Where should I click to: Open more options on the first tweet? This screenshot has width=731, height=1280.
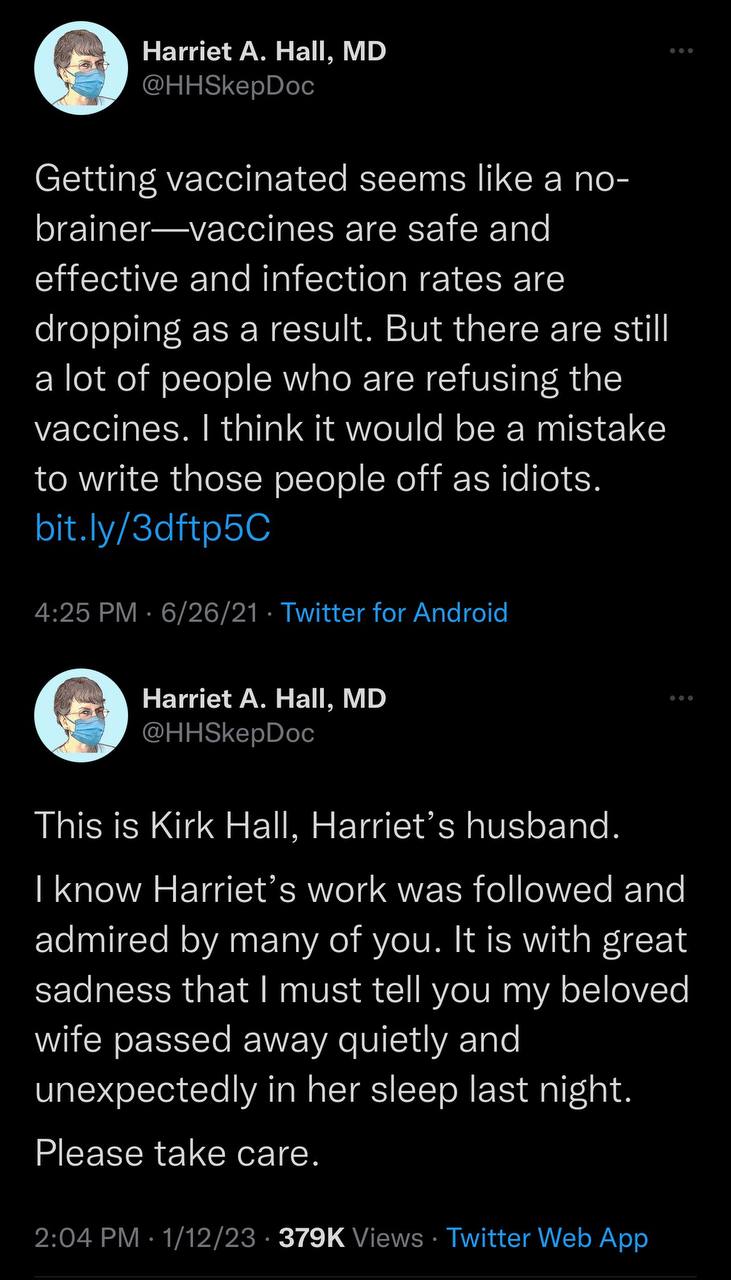tap(681, 51)
